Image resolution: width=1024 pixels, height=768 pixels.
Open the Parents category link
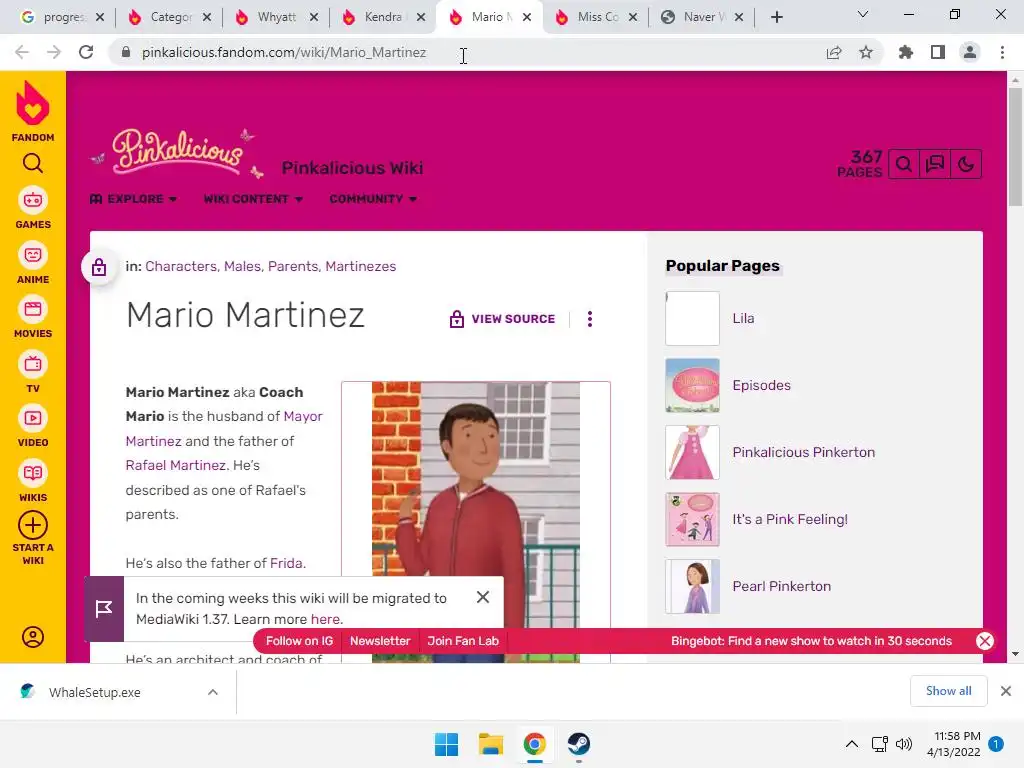coord(293,266)
